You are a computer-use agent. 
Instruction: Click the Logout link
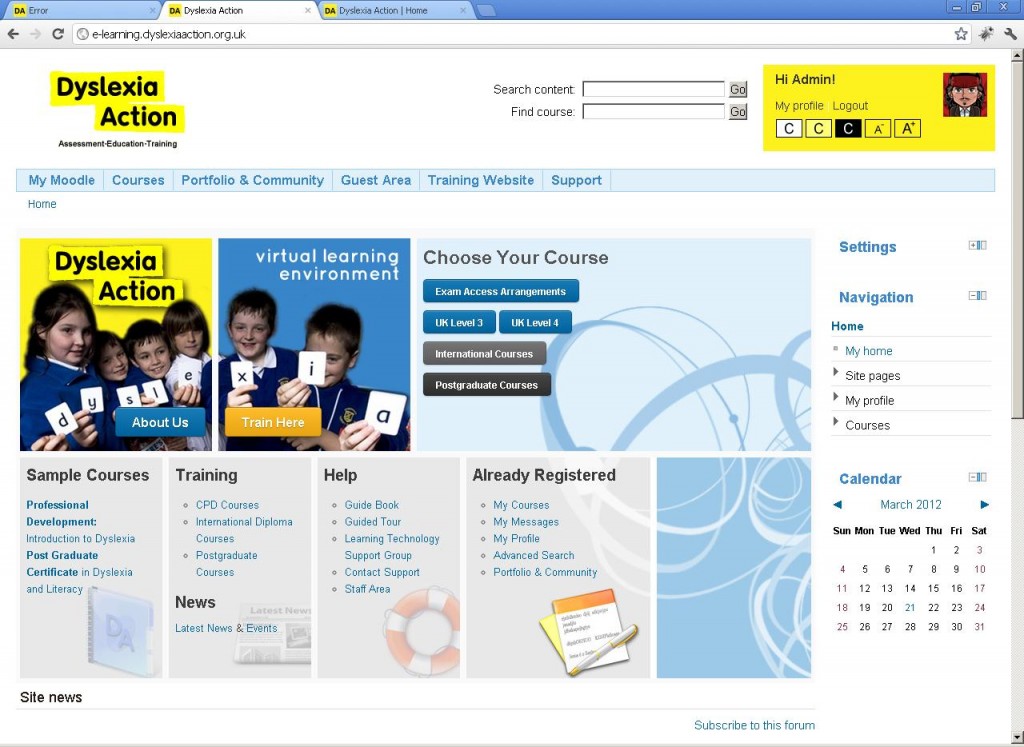850,106
